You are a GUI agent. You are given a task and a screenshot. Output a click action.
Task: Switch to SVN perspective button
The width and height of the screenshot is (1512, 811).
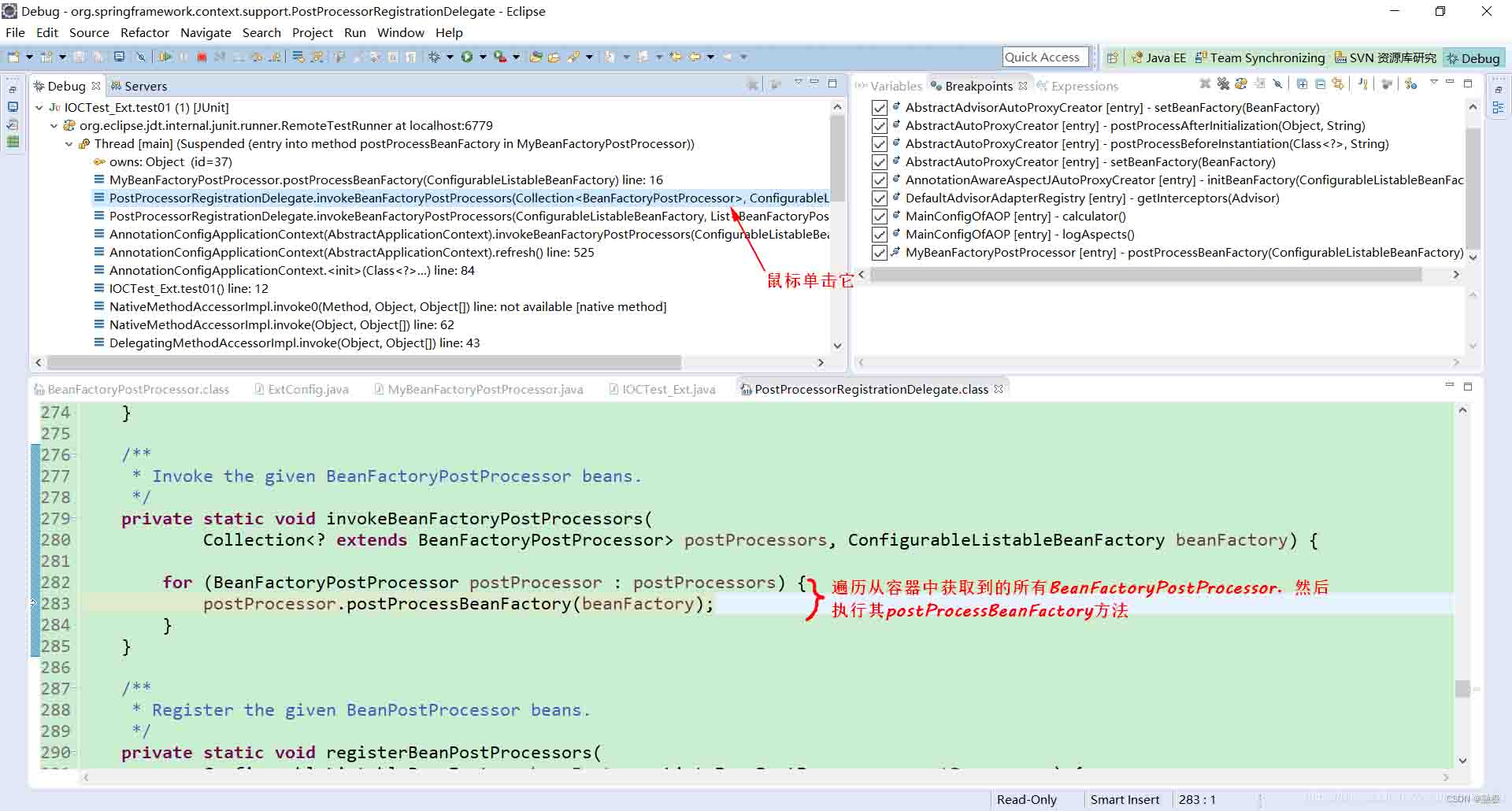pos(1385,57)
